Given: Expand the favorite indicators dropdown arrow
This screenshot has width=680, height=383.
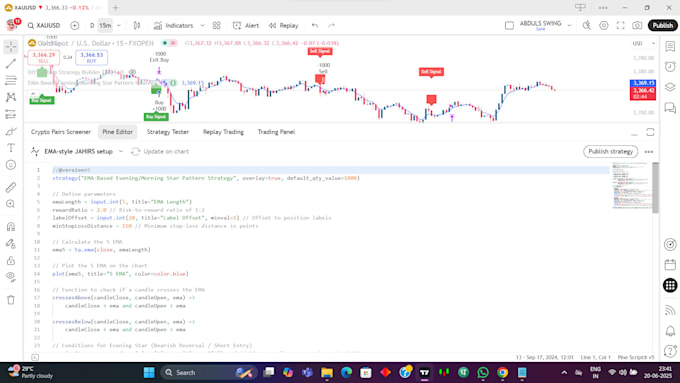Looking at the screenshot, I should click(x=202, y=26).
